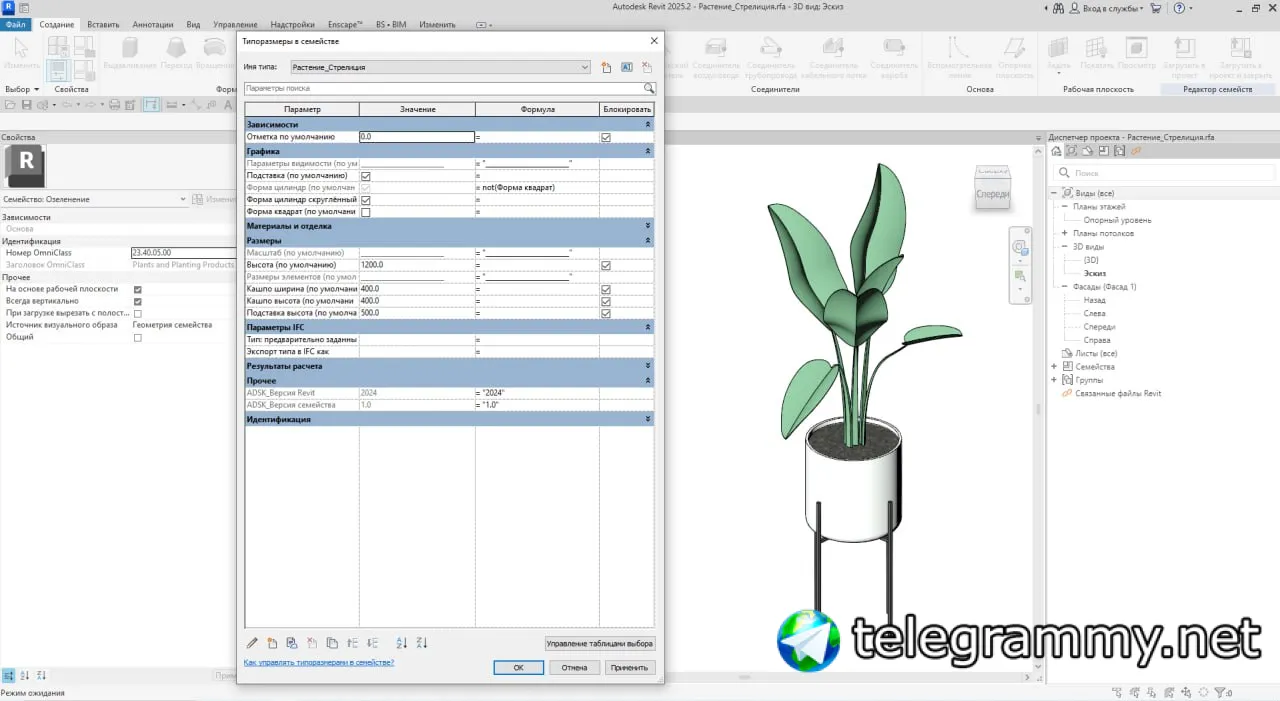
Task: Click the home icon in Project Browser toolbar
Action: tap(1056, 151)
